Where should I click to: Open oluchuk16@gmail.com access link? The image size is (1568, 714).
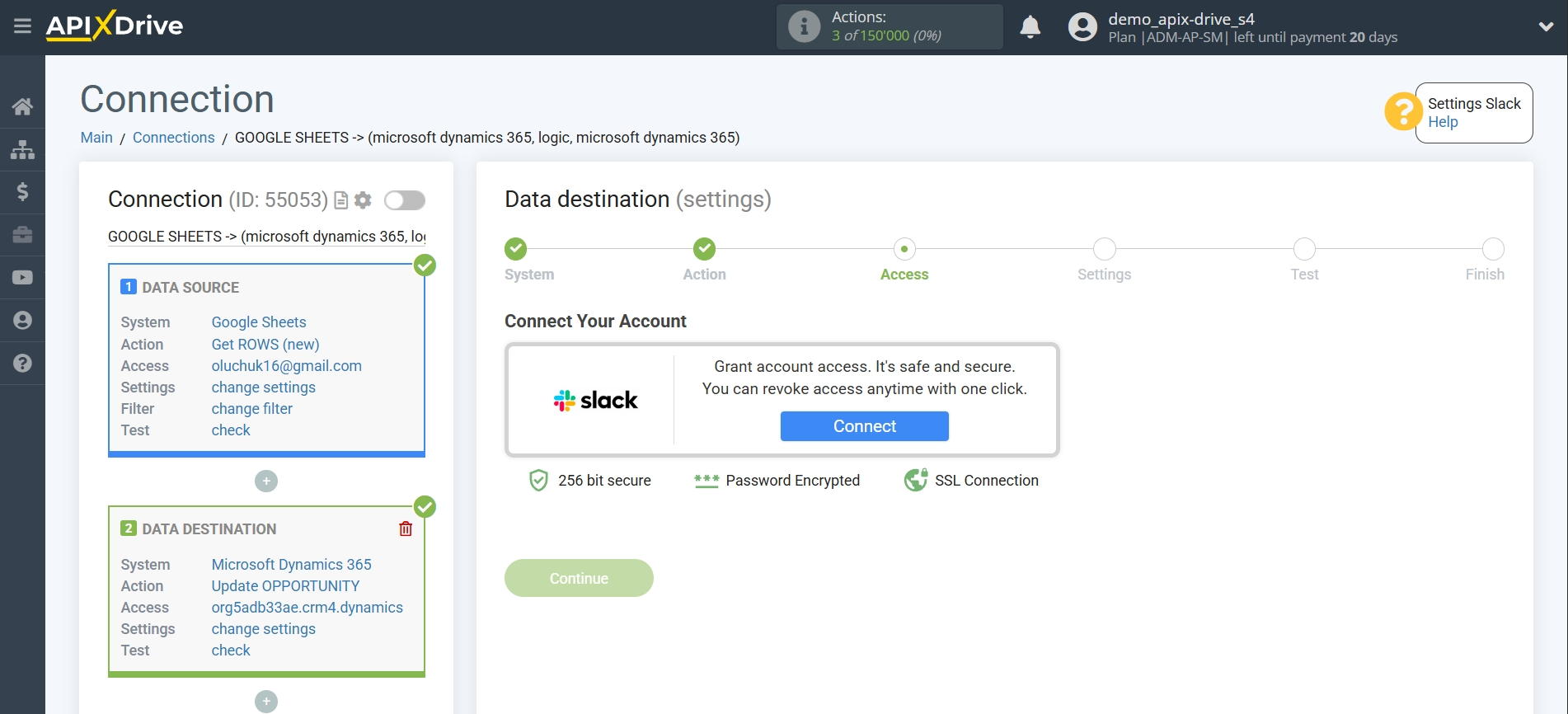pyautogui.click(x=287, y=366)
